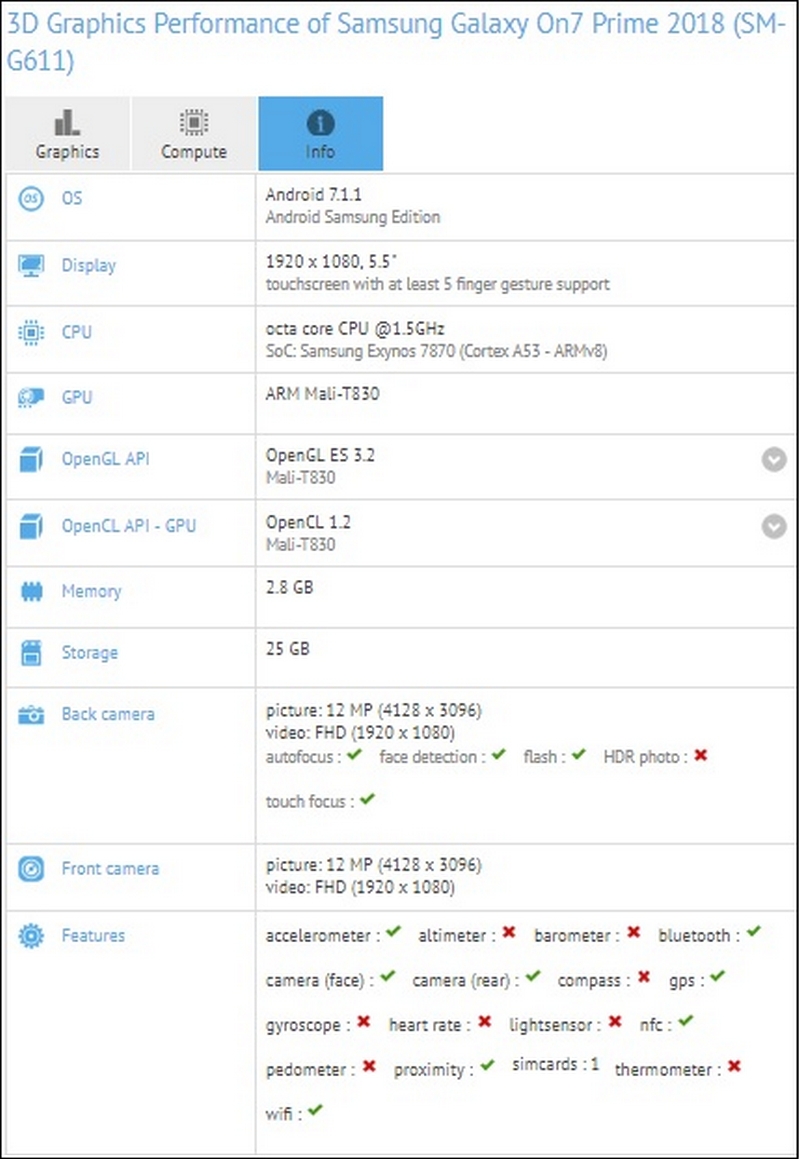The image size is (800, 1159).
Task: Click the compass red cross
Action: click(644, 977)
